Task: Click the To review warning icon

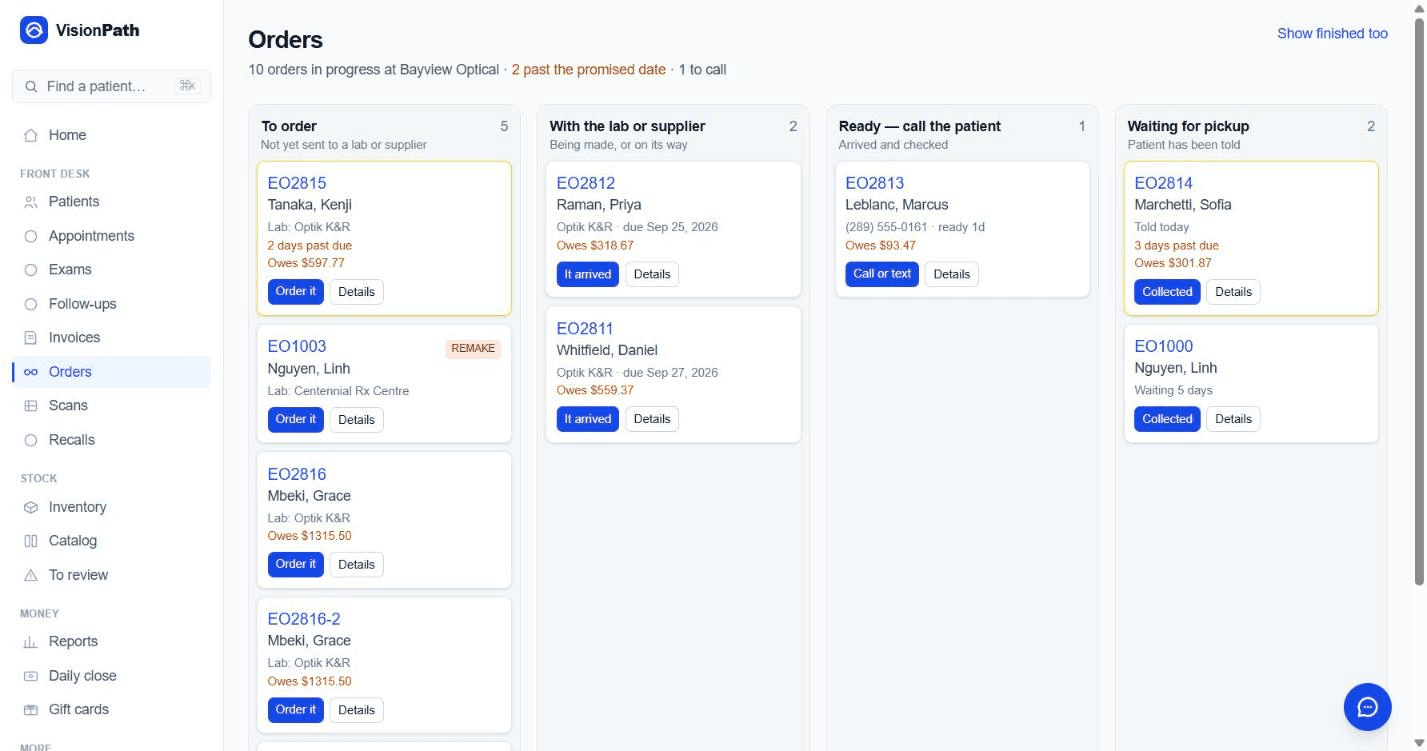Action: [31, 576]
